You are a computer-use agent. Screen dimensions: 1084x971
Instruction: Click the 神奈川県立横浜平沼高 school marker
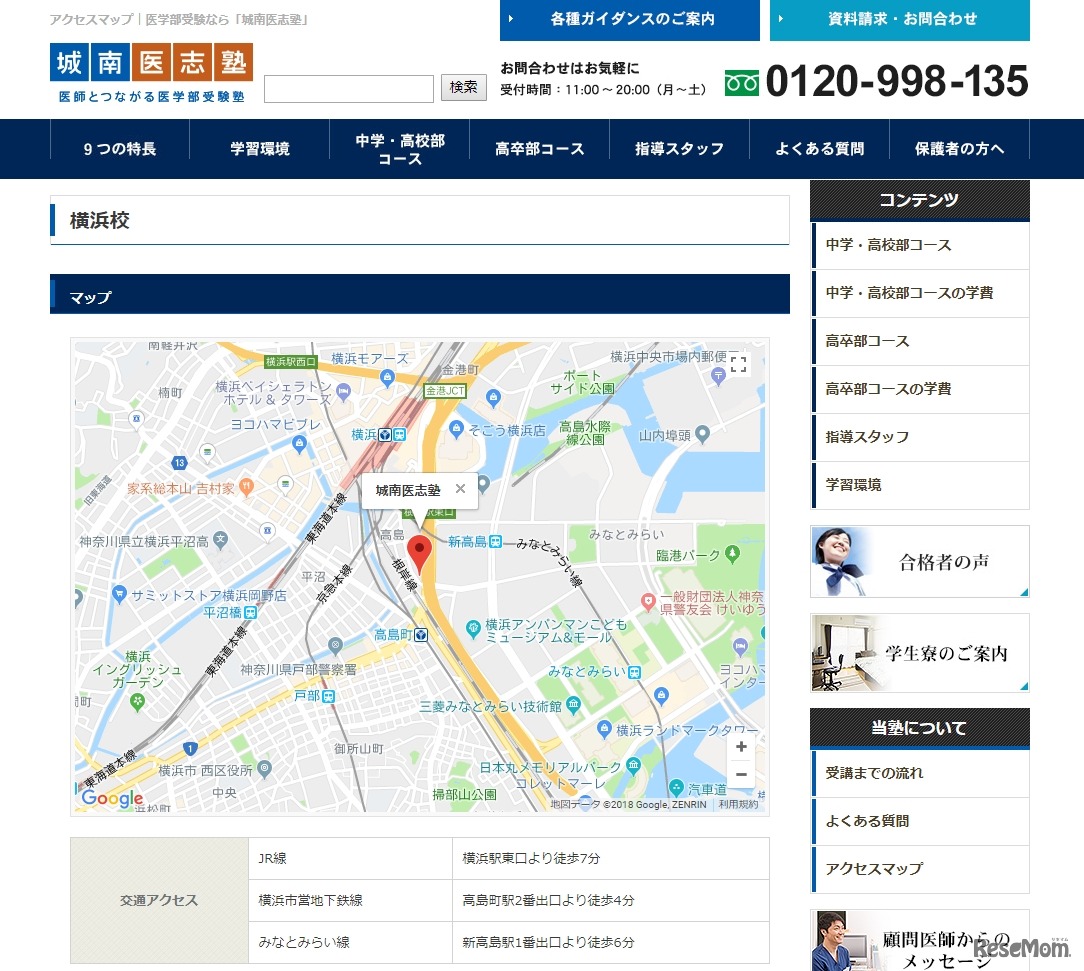[221, 540]
